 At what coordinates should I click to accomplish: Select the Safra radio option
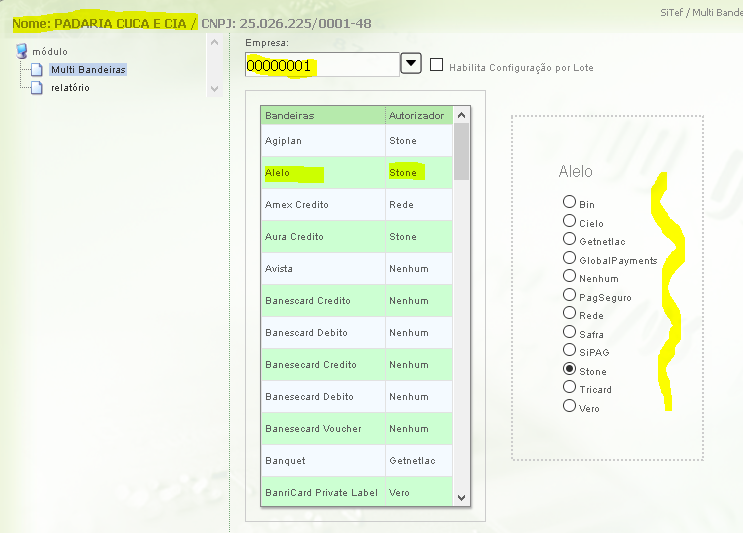pyautogui.click(x=569, y=332)
